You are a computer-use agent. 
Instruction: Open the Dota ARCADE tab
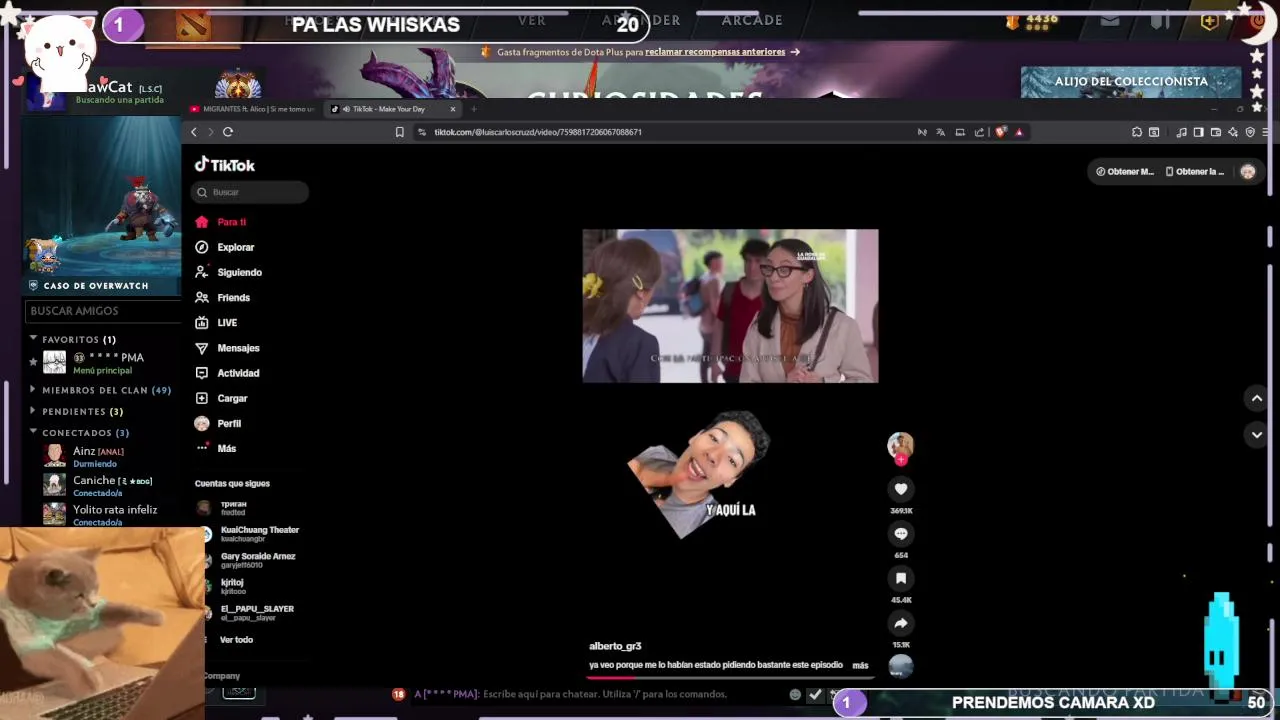(752, 20)
